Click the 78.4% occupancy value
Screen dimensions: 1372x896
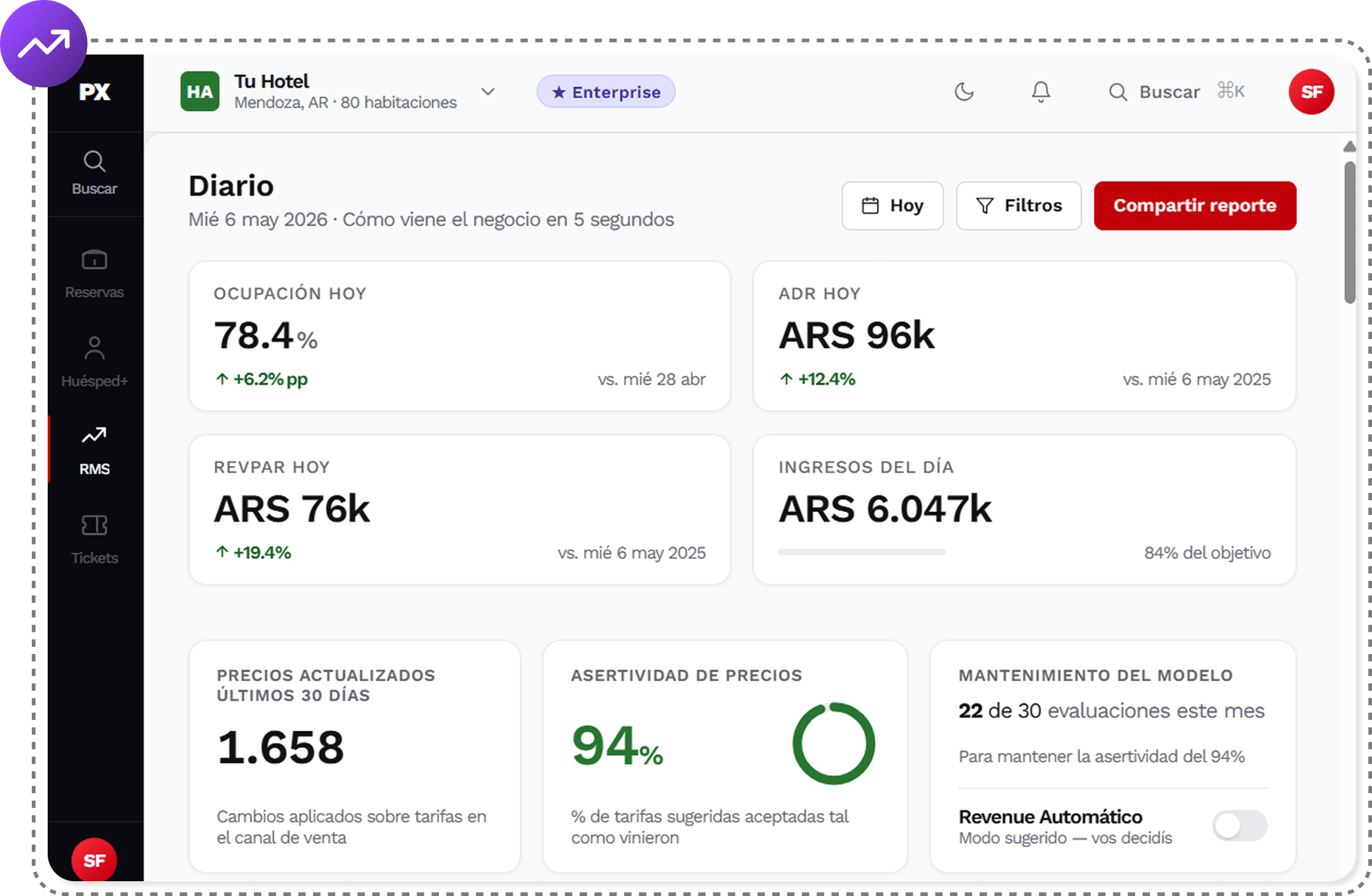[266, 336]
